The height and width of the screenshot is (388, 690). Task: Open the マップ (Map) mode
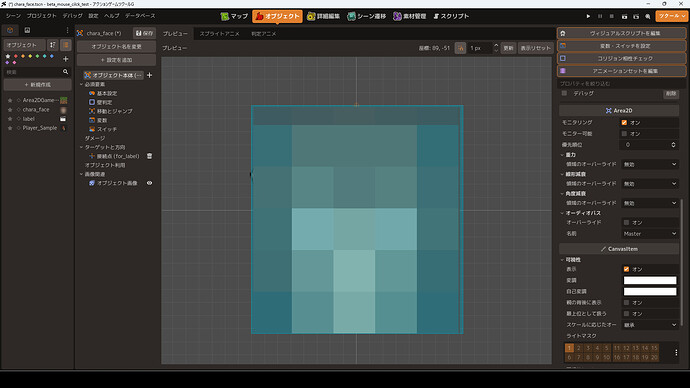coord(234,16)
